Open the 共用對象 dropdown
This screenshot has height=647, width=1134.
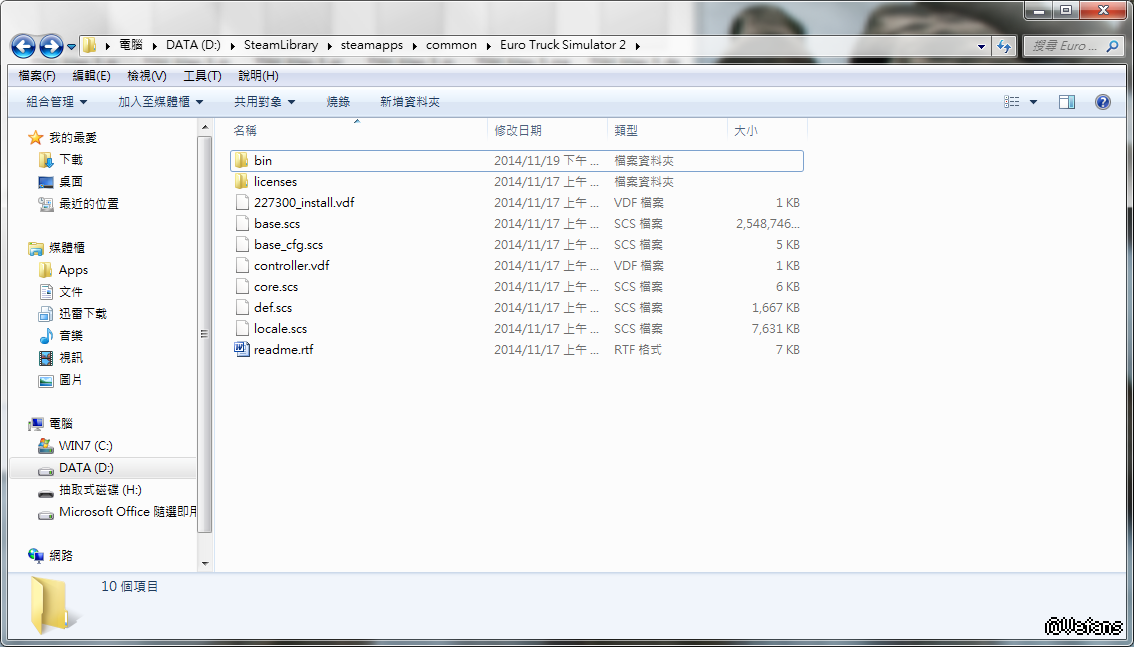(x=265, y=102)
